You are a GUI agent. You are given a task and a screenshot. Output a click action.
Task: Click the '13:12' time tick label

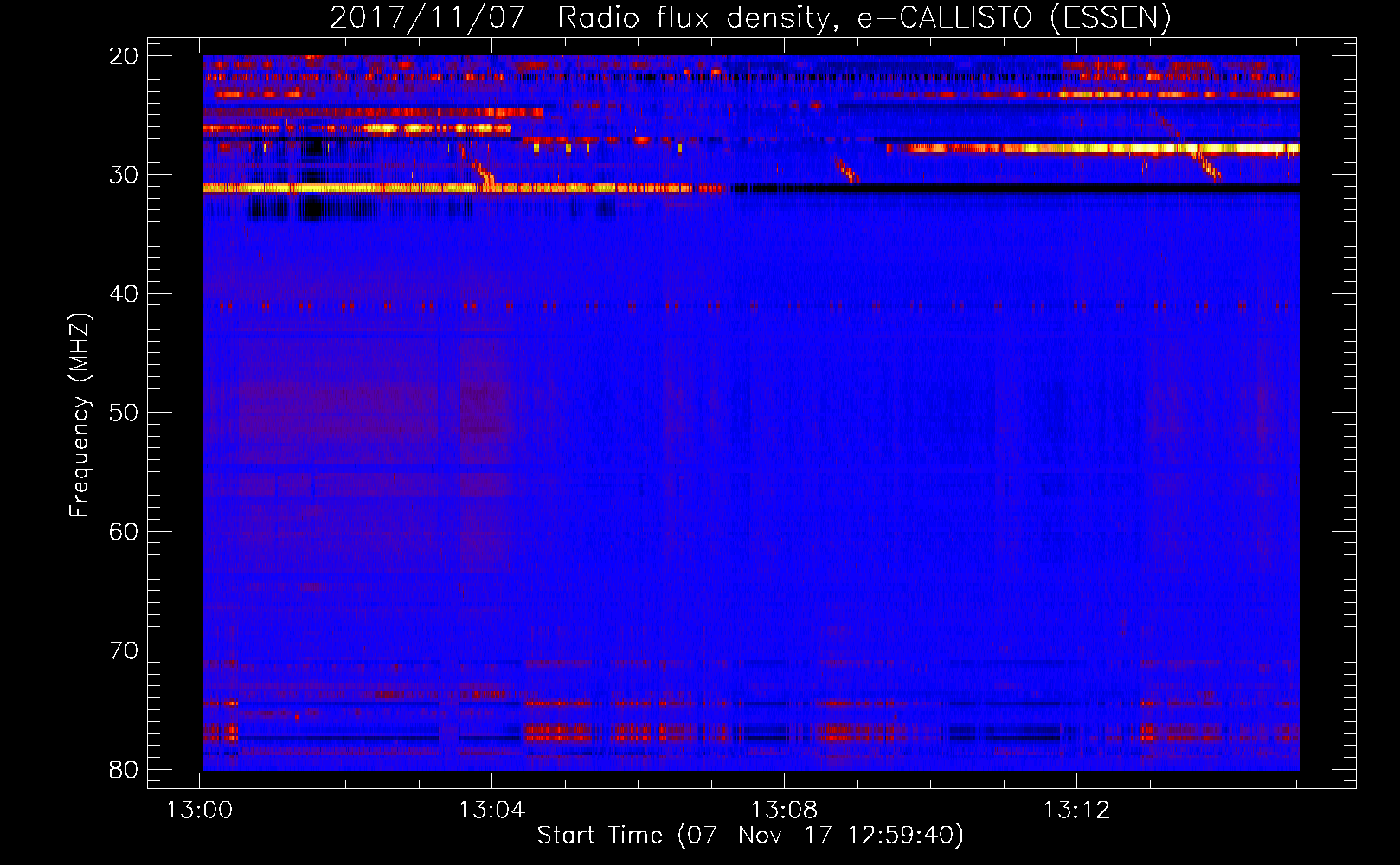1076,811
